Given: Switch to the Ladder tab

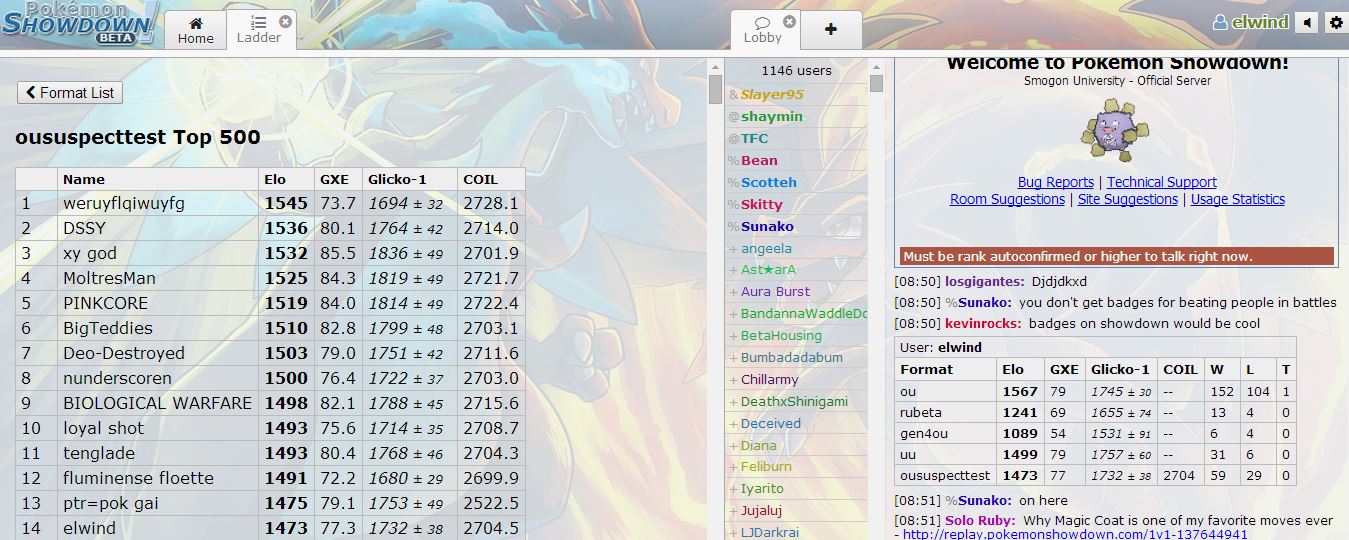Looking at the screenshot, I should [x=259, y=30].
